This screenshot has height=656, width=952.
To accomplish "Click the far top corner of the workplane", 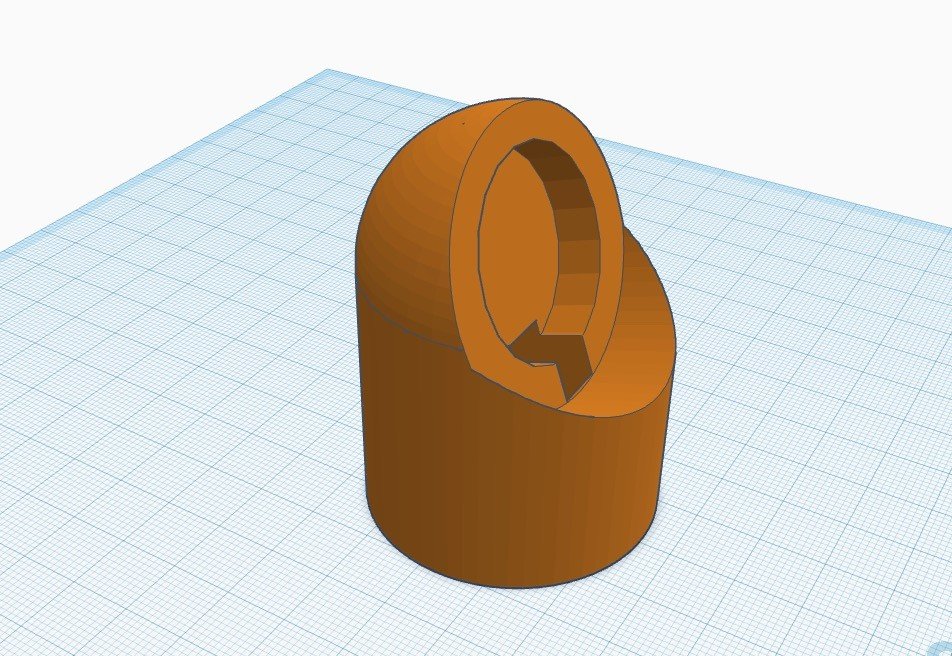I will (329, 72).
